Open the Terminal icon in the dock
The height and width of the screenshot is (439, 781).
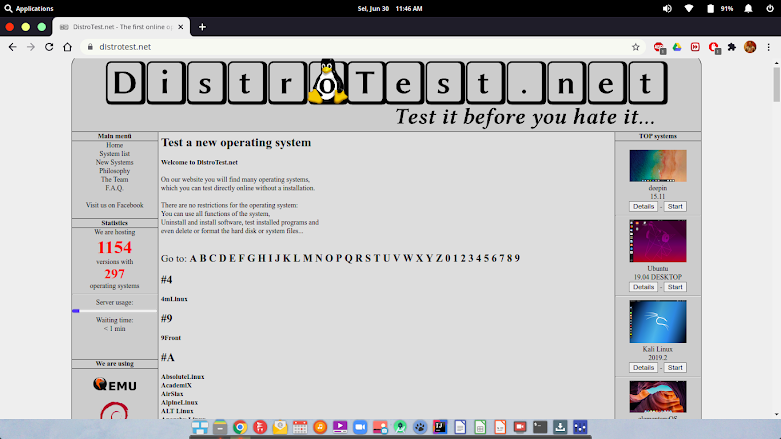pyautogui.click(x=540, y=427)
